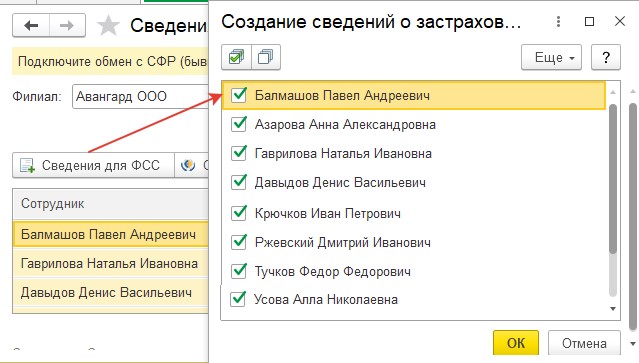Uncheck all employees icon button
Image resolution: width=639 pixels, height=363 pixels.
(266, 57)
